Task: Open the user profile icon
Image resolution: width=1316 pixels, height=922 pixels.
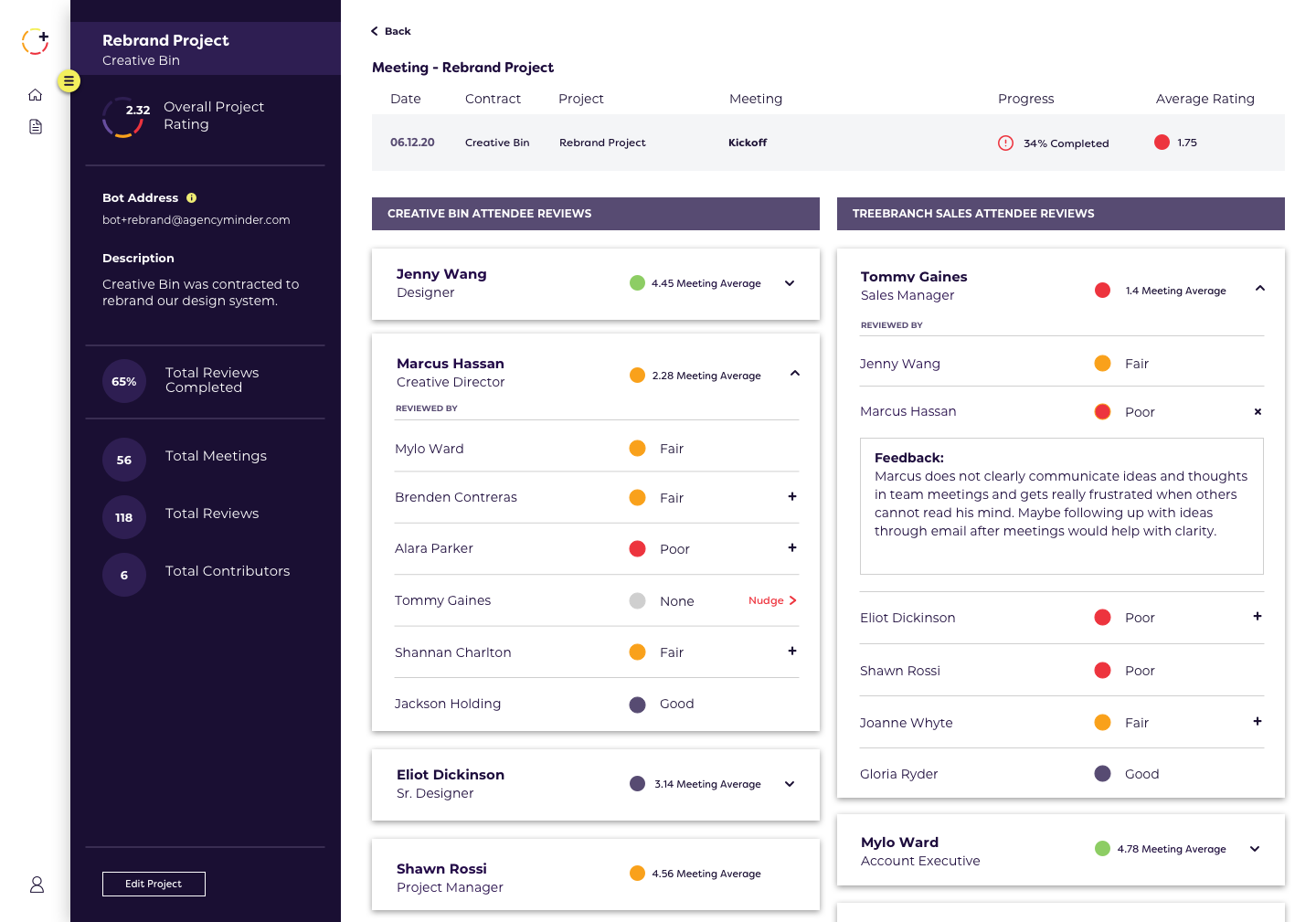Action: 37,885
